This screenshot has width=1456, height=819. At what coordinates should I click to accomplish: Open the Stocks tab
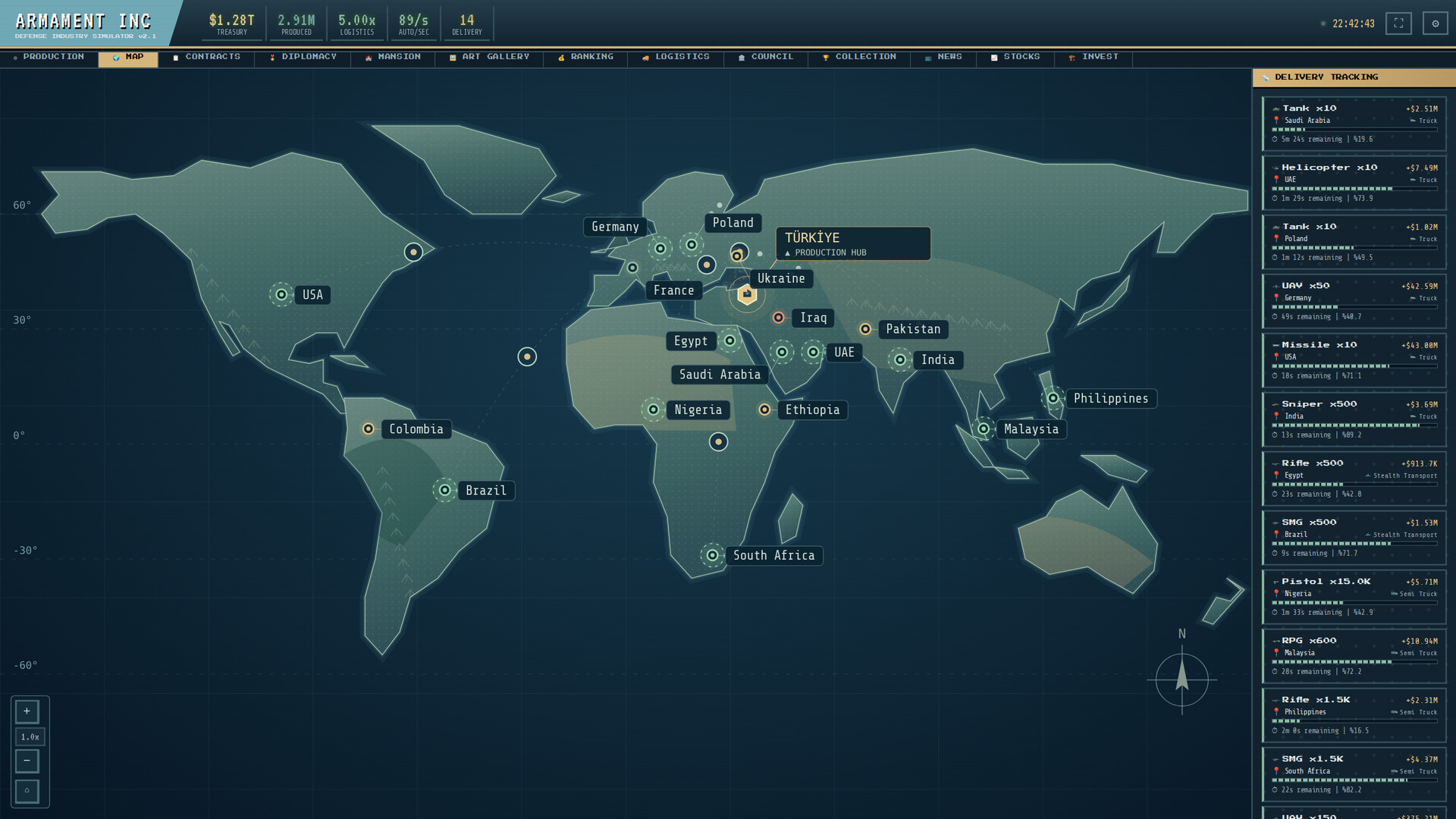(1016, 57)
